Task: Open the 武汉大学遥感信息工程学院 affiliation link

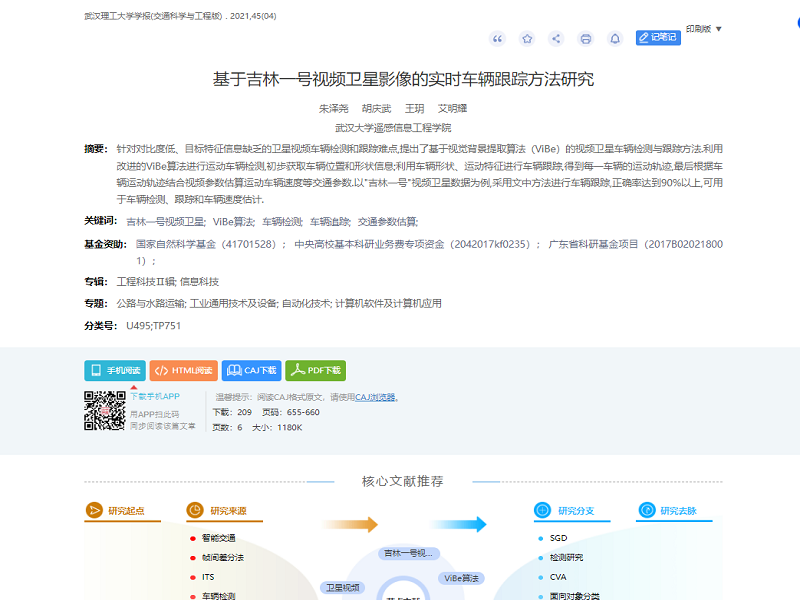Action: coord(393,128)
